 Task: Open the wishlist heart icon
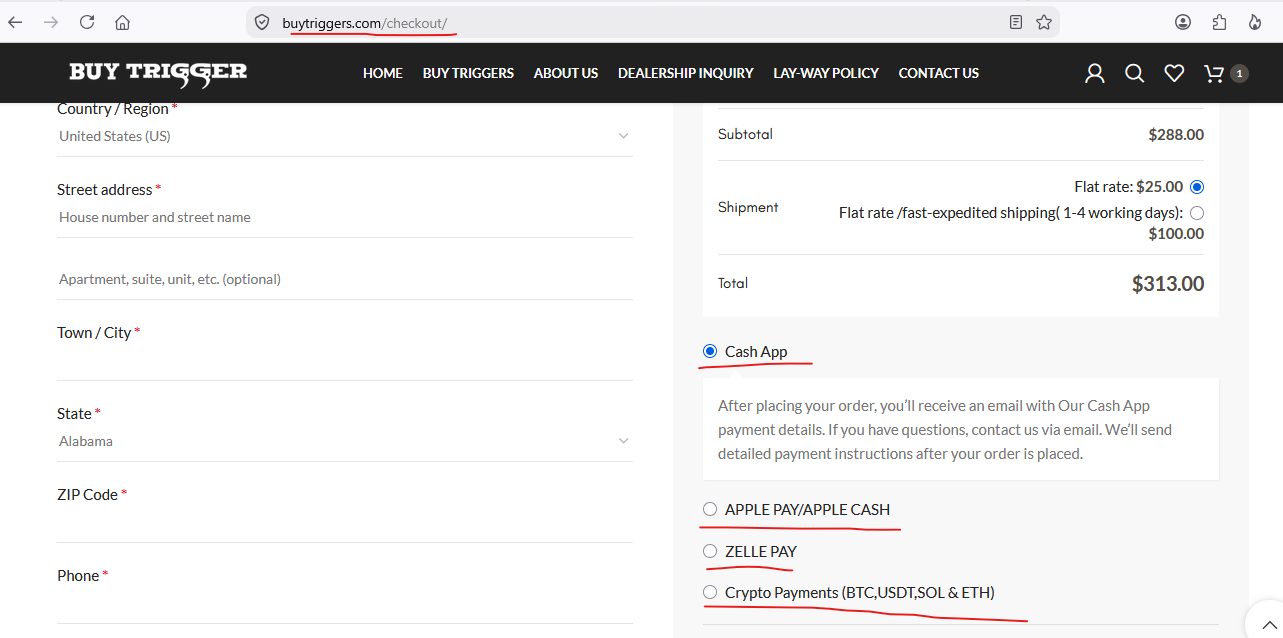coord(1174,73)
